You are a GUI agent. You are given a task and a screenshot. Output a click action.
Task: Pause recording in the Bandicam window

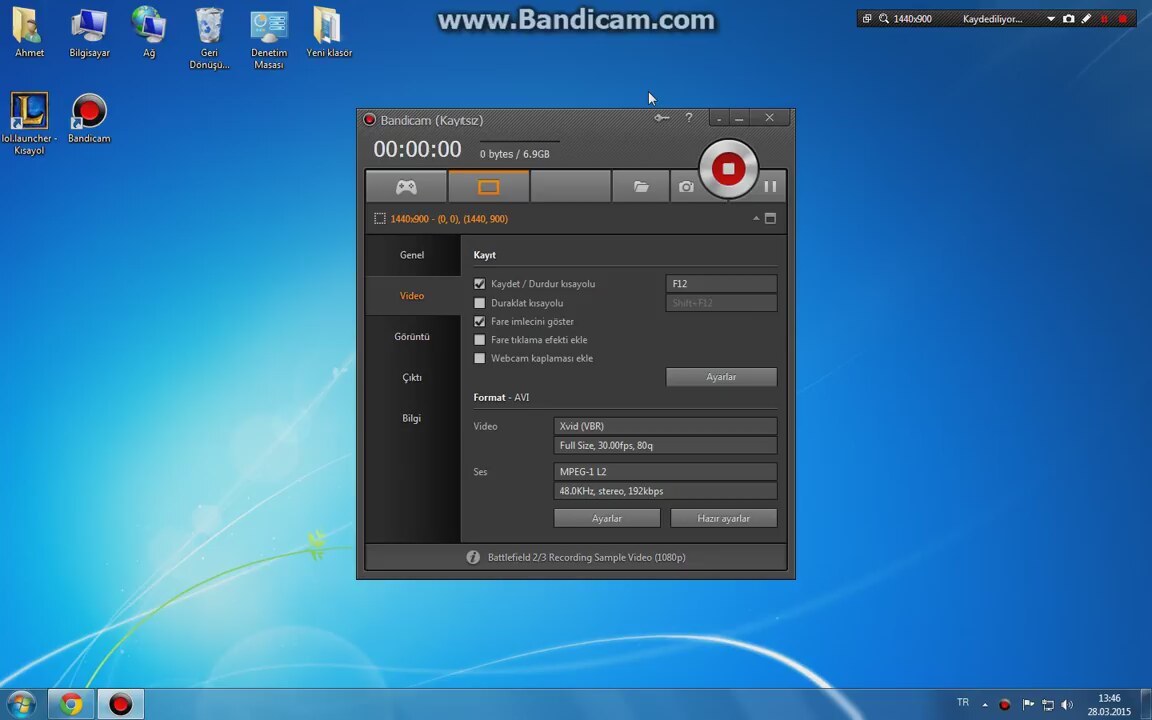coord(770,187)
